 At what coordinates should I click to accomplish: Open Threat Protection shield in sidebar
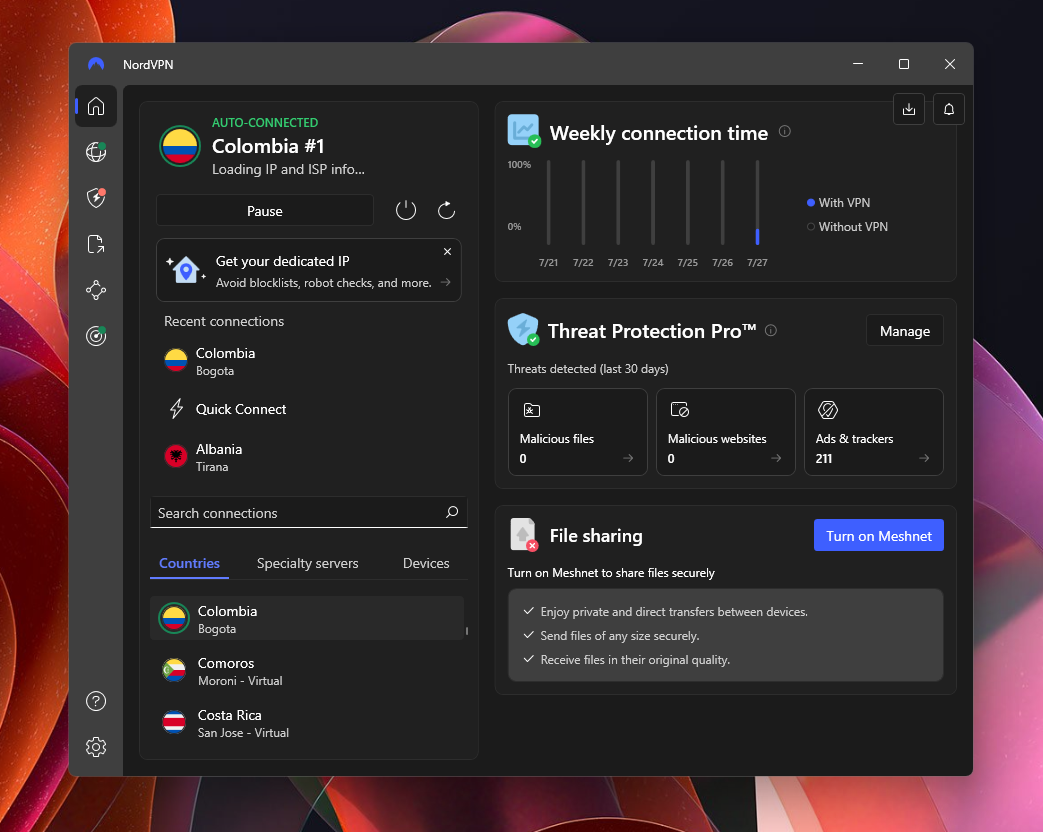tap(96, 198)
